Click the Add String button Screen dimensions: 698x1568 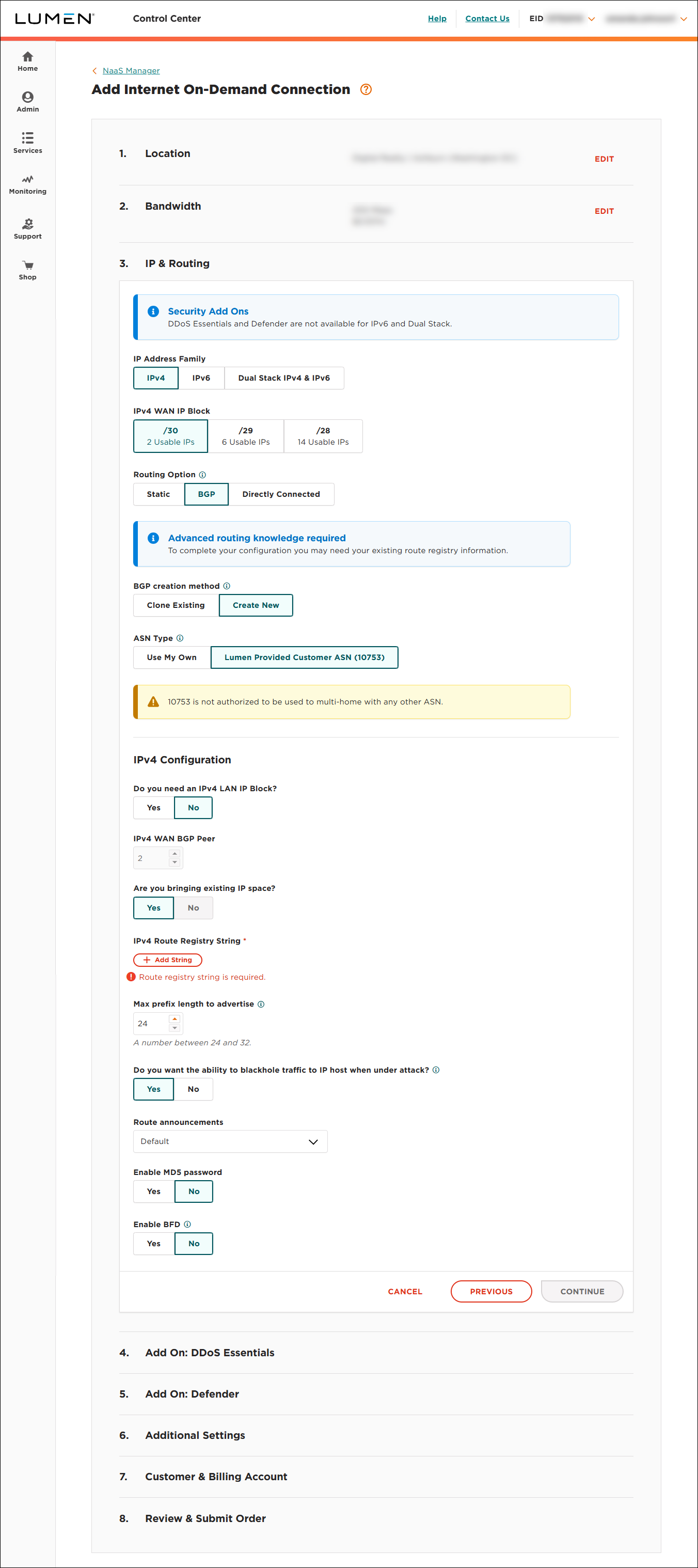168,960
